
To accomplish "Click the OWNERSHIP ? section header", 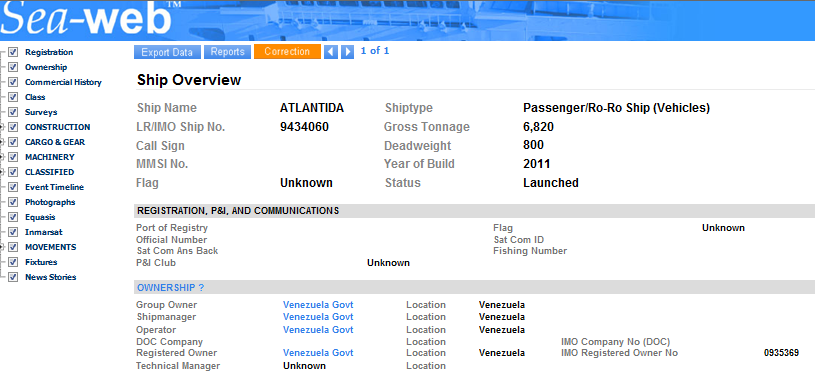I will click(x=170, y=288).
